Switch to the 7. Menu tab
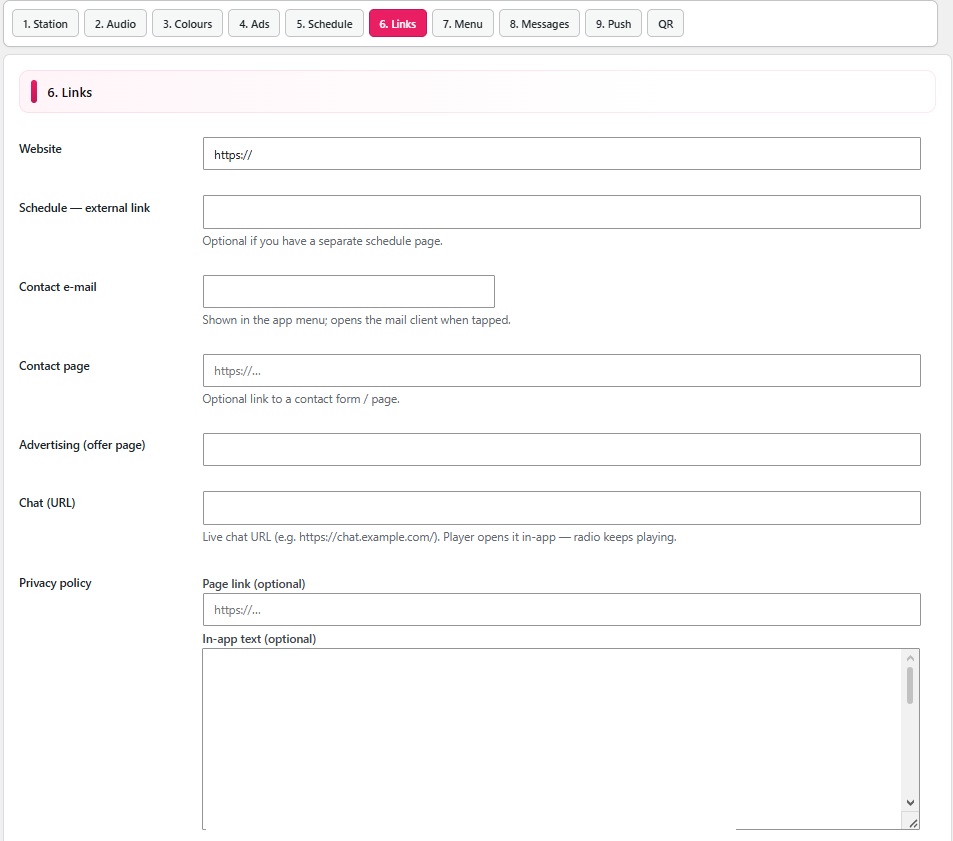The height and width of the screenshot is (841, 953). [463, 24]
